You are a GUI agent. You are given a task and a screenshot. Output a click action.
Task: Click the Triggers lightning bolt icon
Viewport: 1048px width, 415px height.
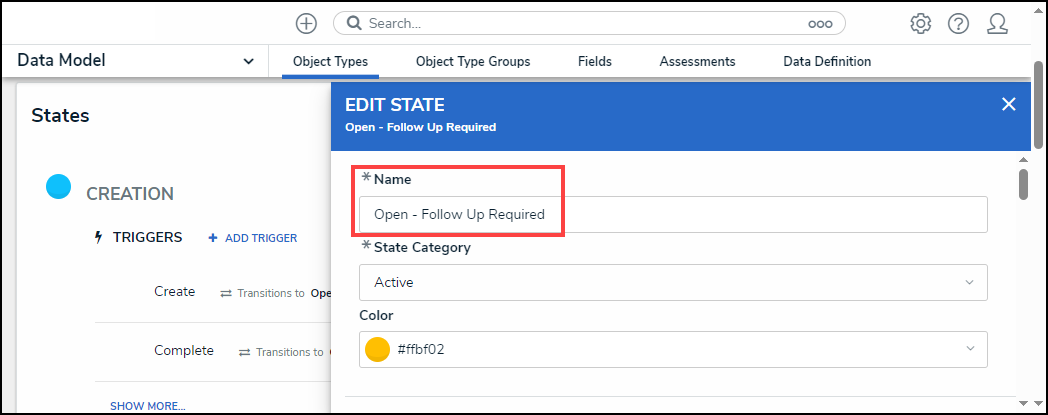98,238
